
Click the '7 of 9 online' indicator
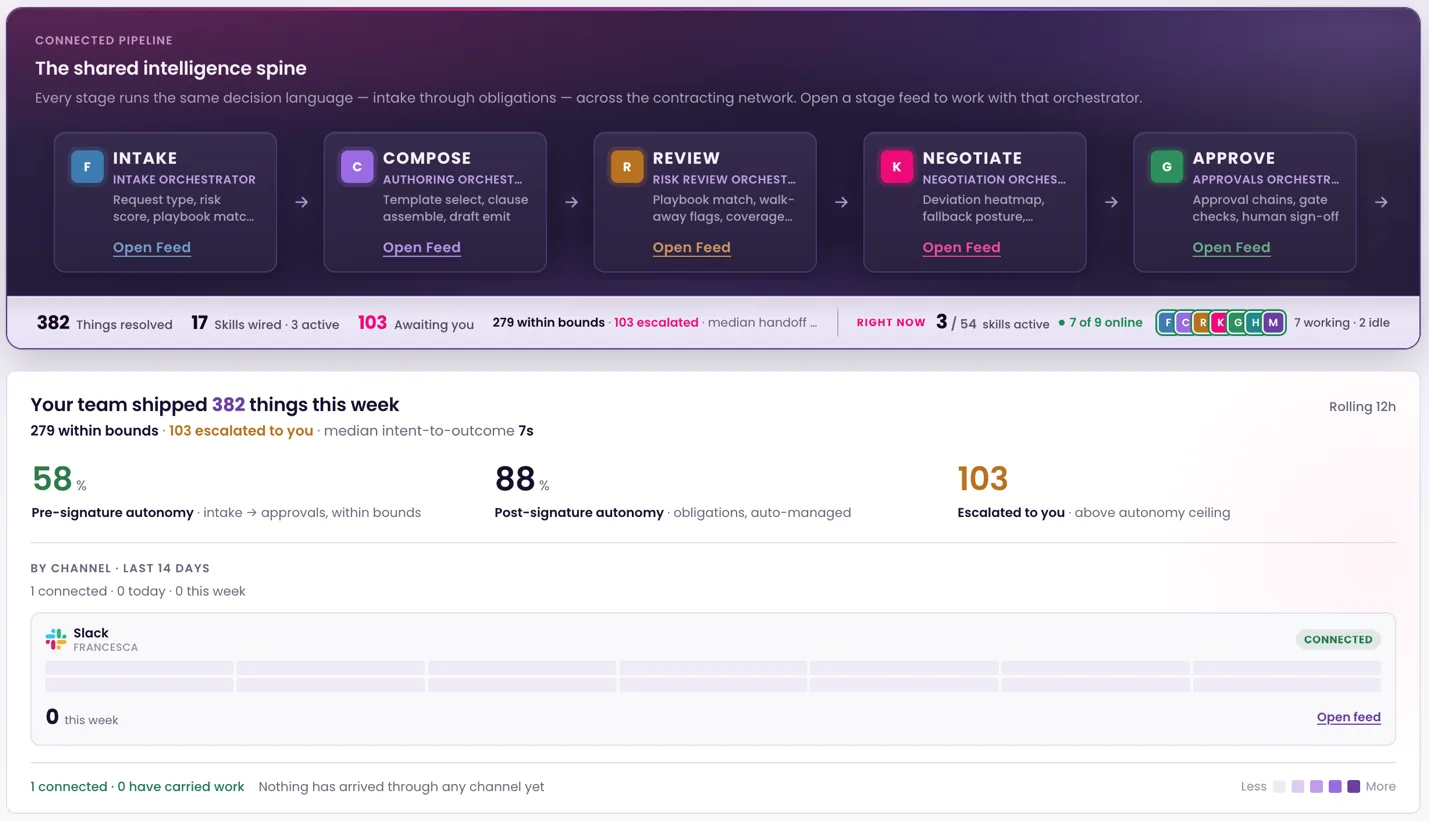(1100, 323)
